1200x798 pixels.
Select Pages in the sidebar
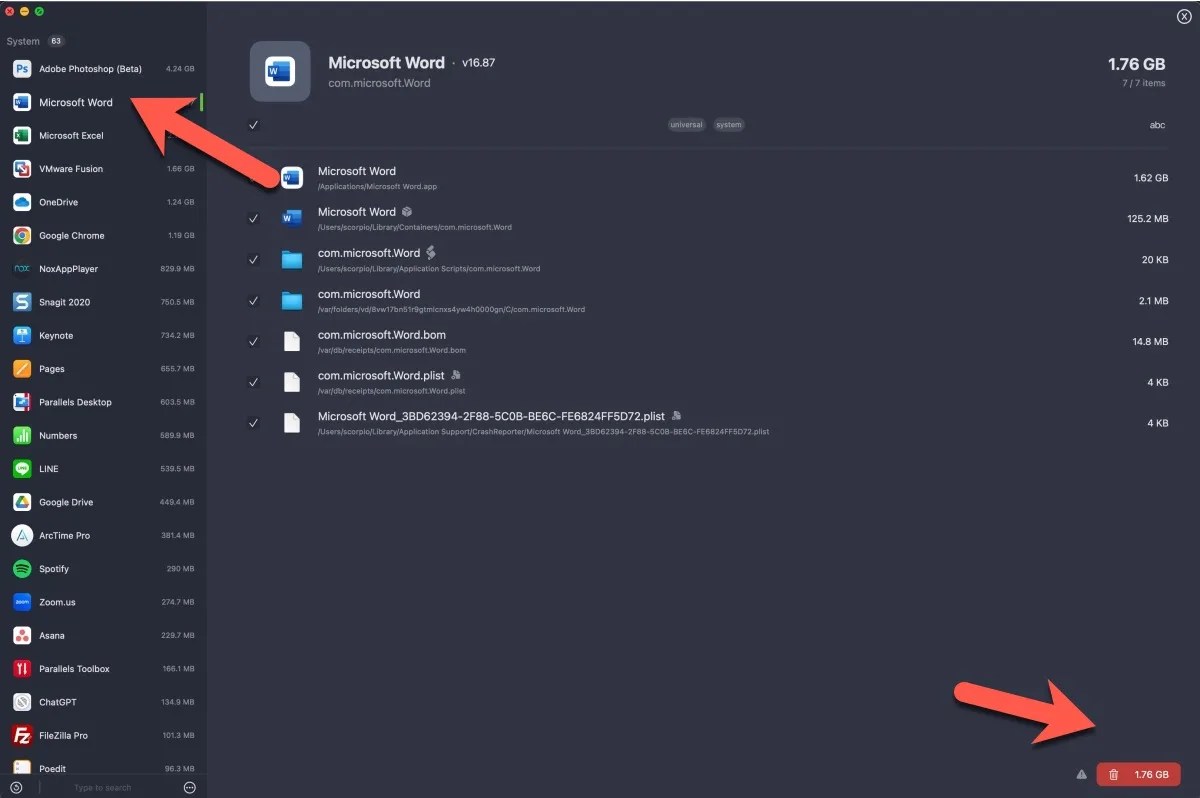point(103,369)
